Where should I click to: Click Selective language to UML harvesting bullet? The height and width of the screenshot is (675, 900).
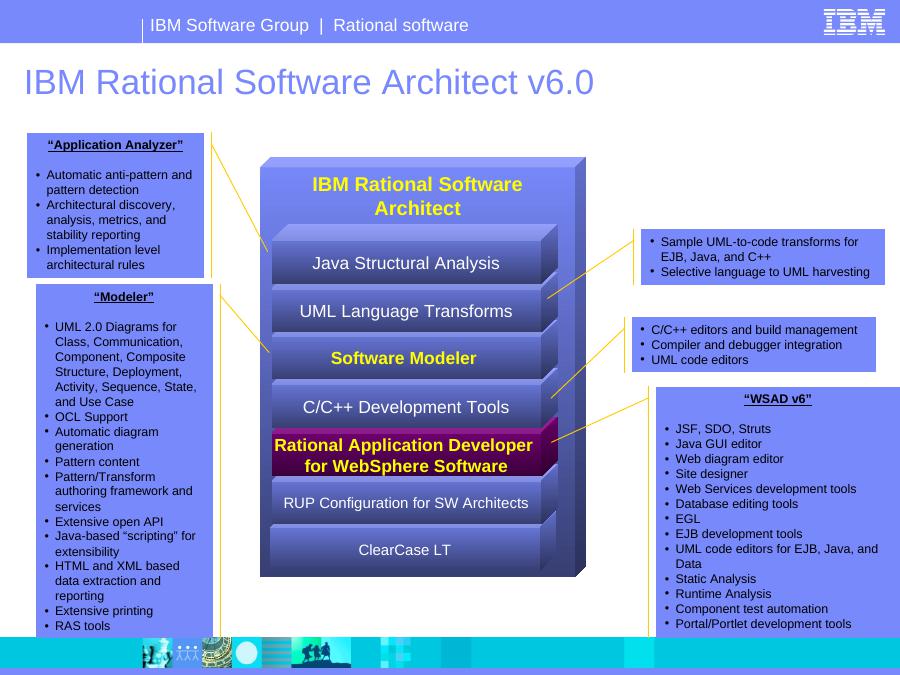[765, 272]
